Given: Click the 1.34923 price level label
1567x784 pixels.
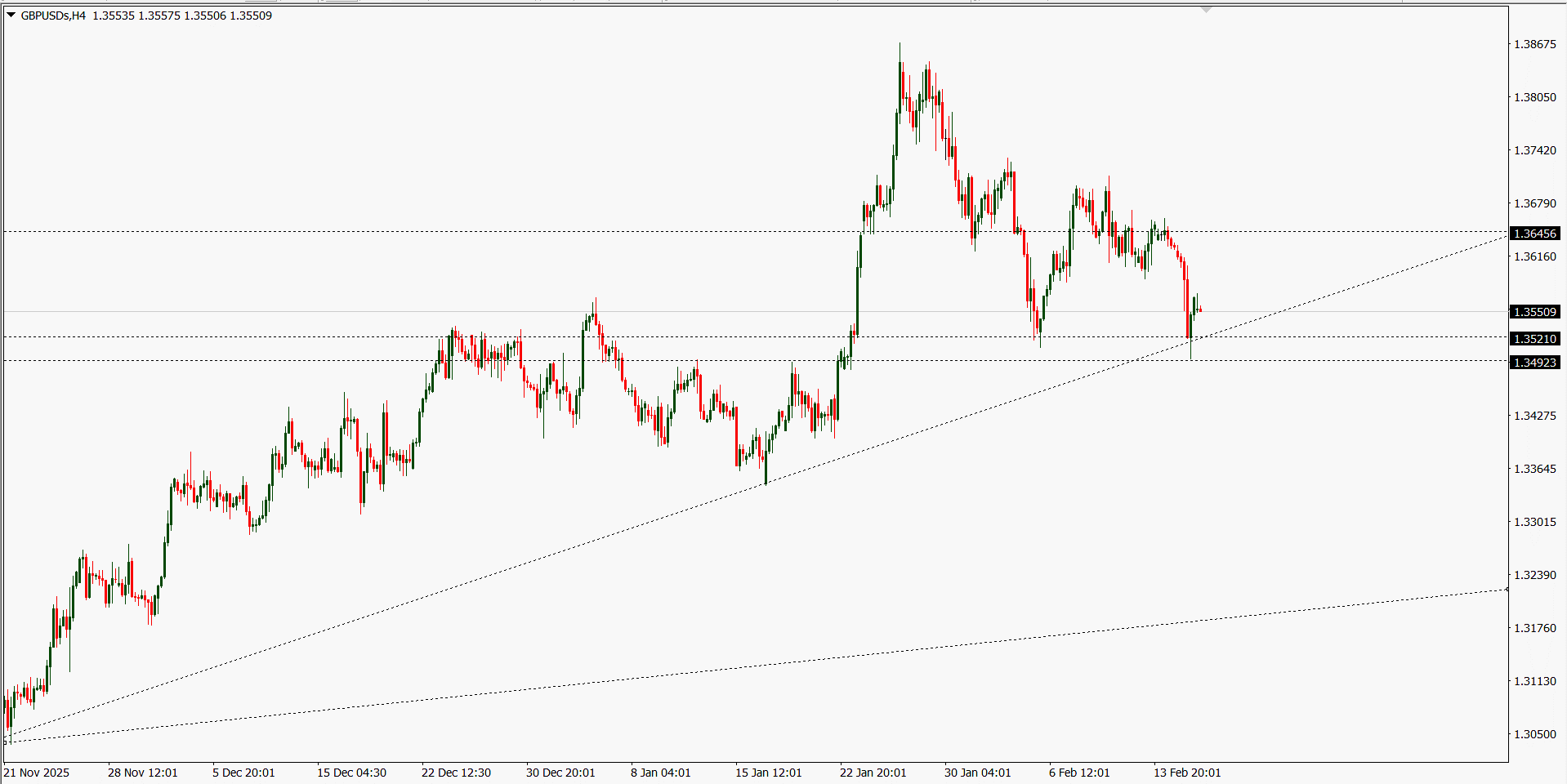Looking at the screenshot, I should 1535,363.
